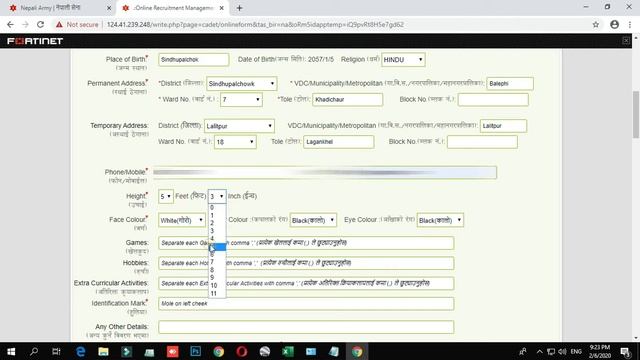Viewport: 640px width, 360px height.
Task: Click the Identification Mark field
Action: pyautogui.click(x=306, y=304)
